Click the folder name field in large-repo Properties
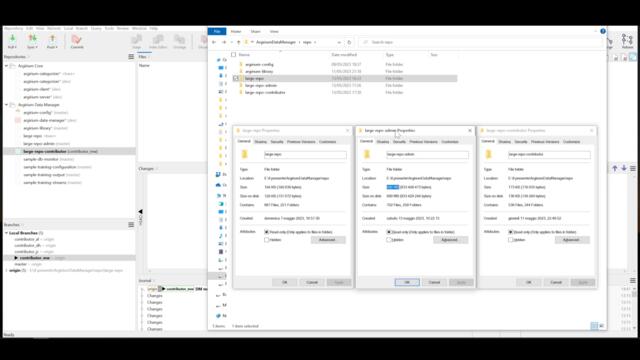 (x=305, y=155)
